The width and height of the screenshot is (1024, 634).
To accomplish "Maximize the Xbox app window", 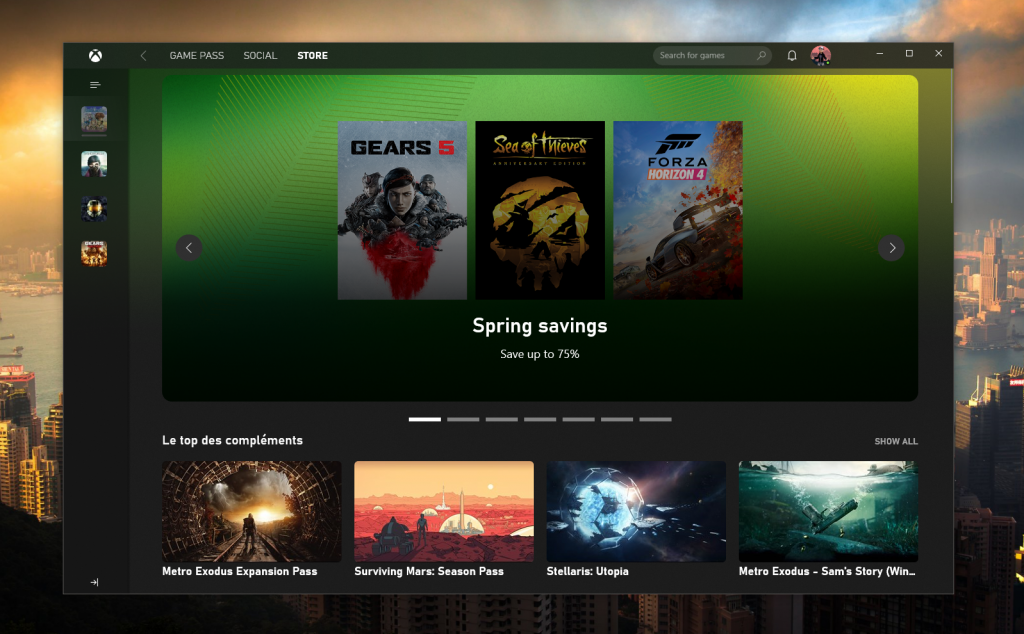I will (x=909, y=54).
